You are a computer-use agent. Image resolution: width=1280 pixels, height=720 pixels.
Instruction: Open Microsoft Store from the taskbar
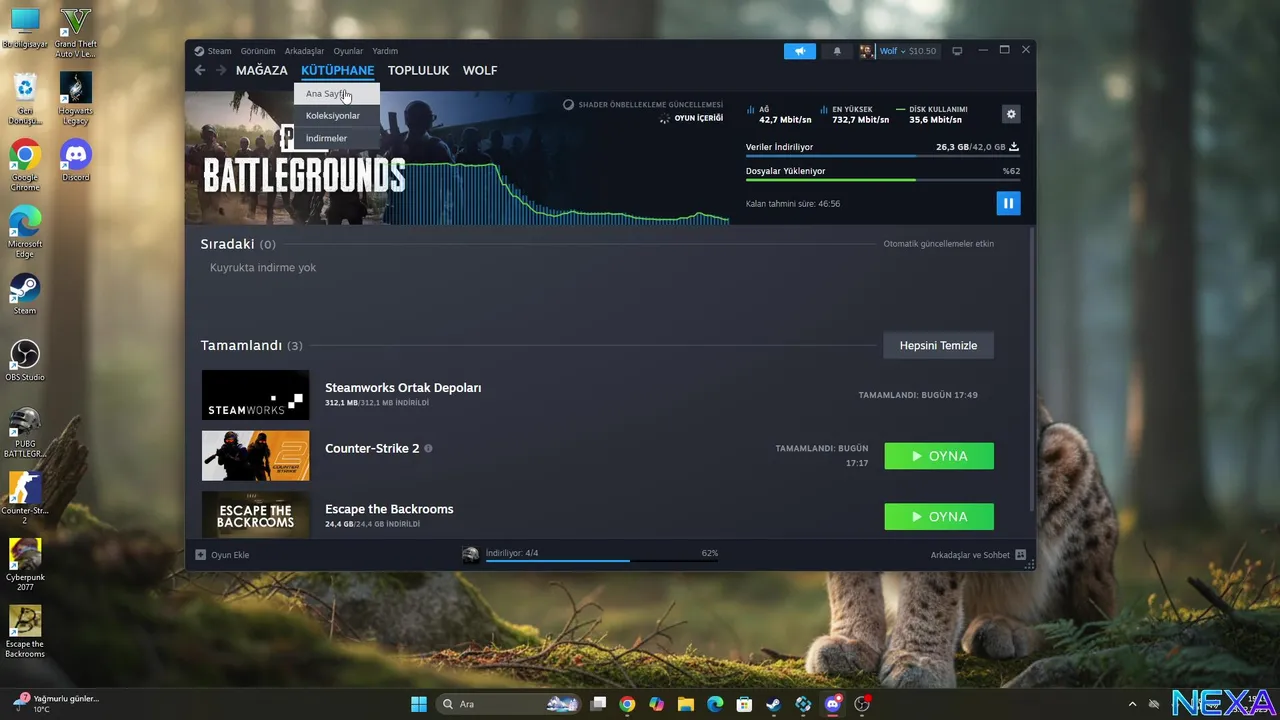tap(744, 704)
